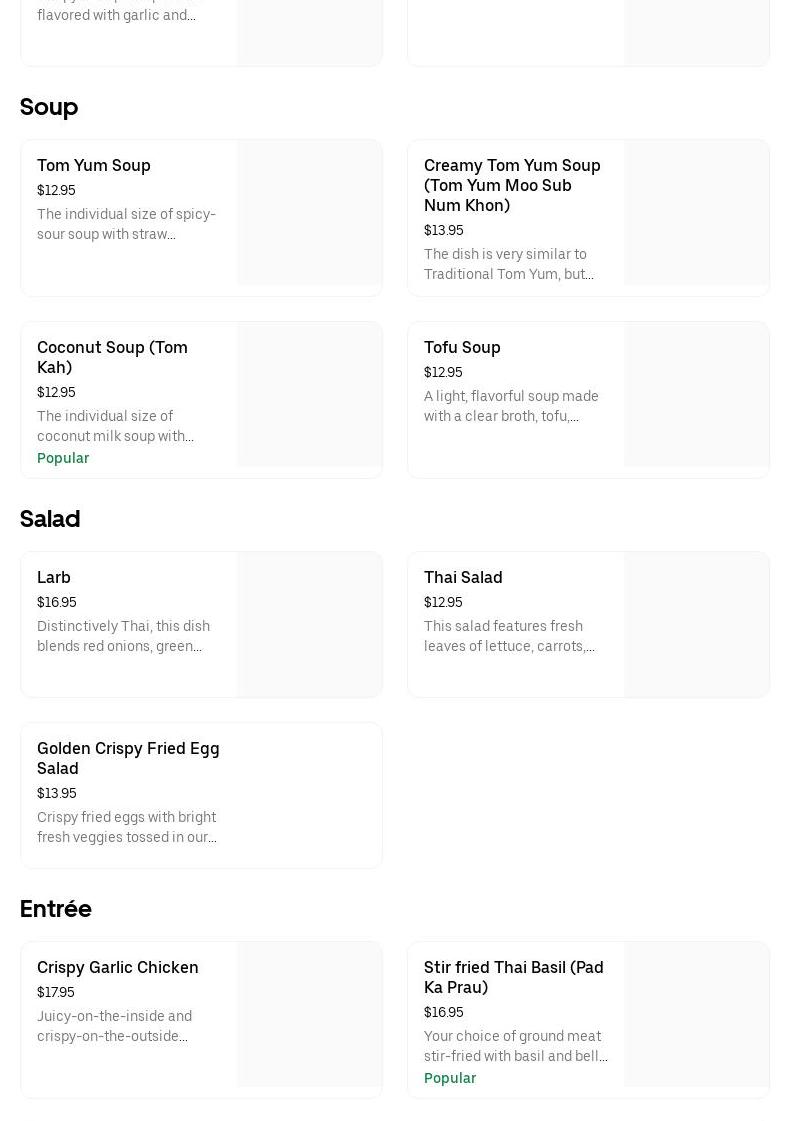Click the Salad section heading
Image resolution: width=804 pixels, height=1121 pixels.
coord(50,519)
